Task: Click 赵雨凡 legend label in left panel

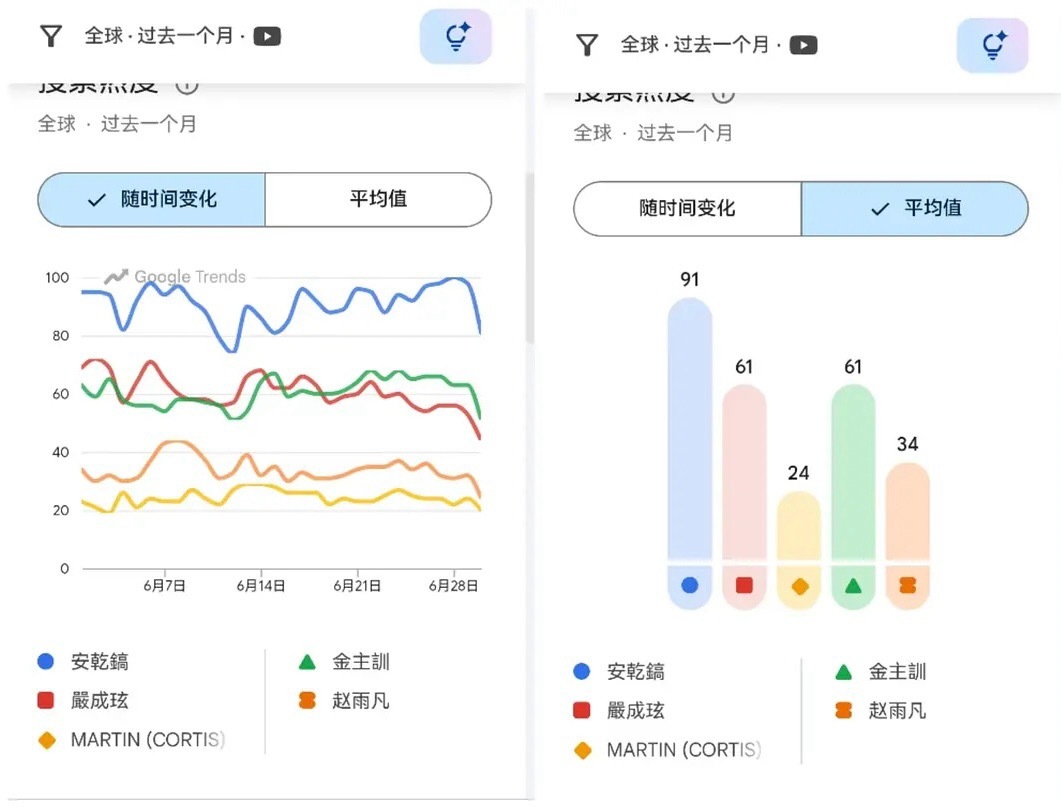Action: point(361,701)
